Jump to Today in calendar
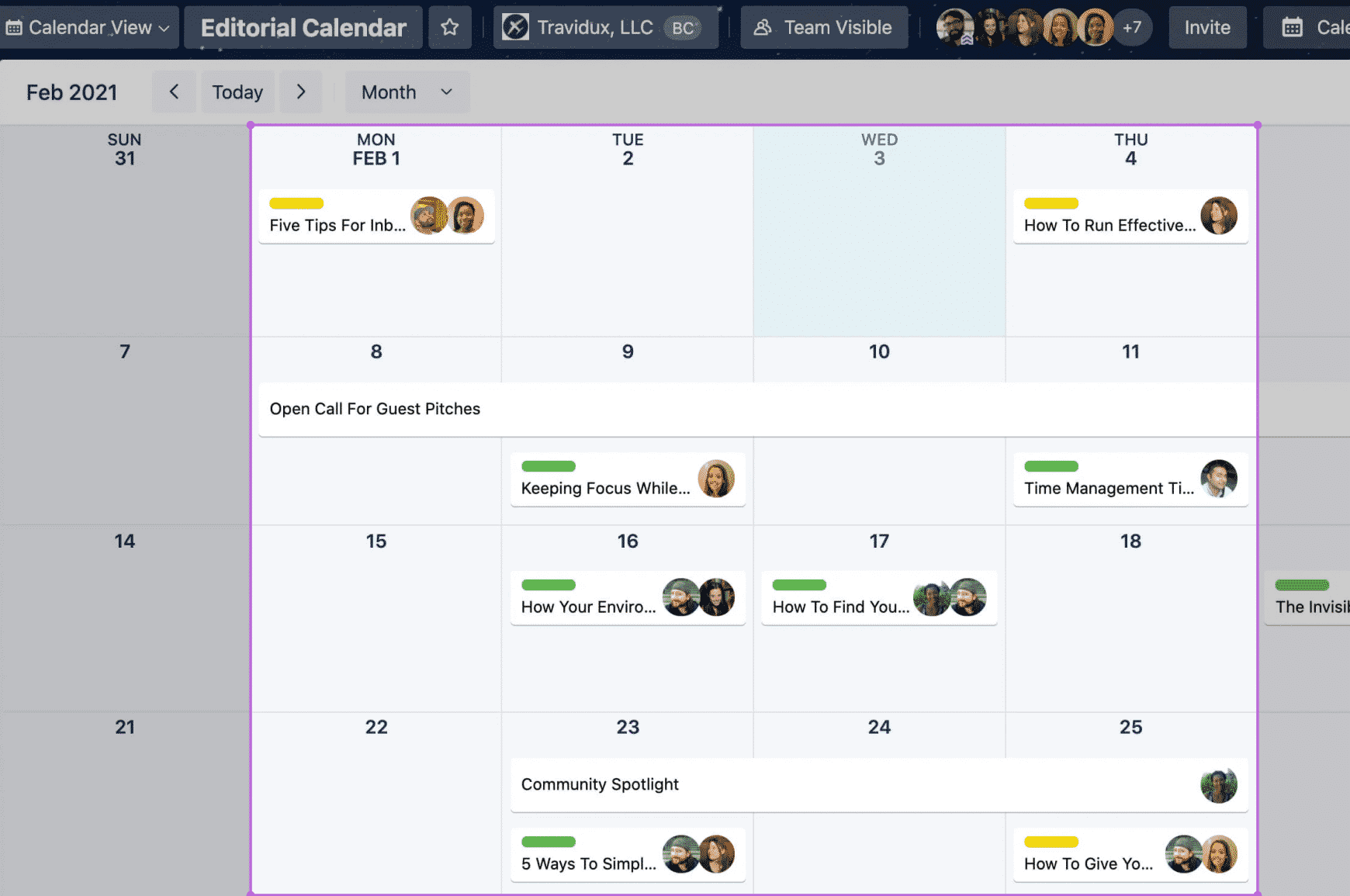 pos(237,92)
